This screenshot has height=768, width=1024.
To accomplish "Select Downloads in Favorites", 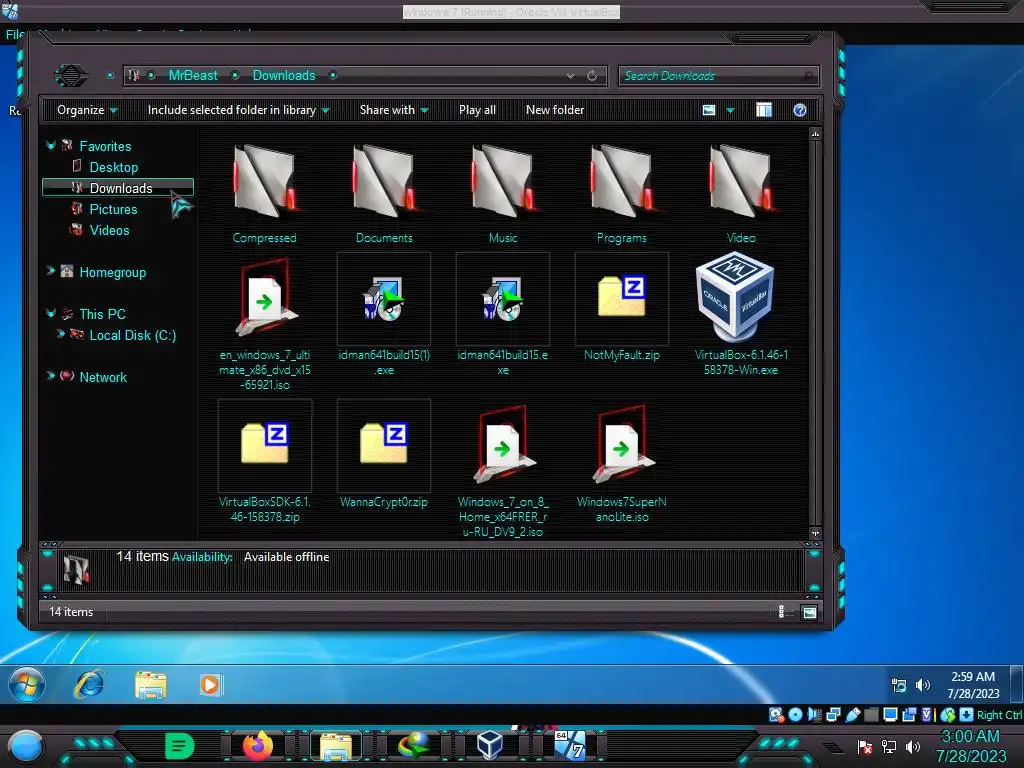I will click(x=118, y=188).
